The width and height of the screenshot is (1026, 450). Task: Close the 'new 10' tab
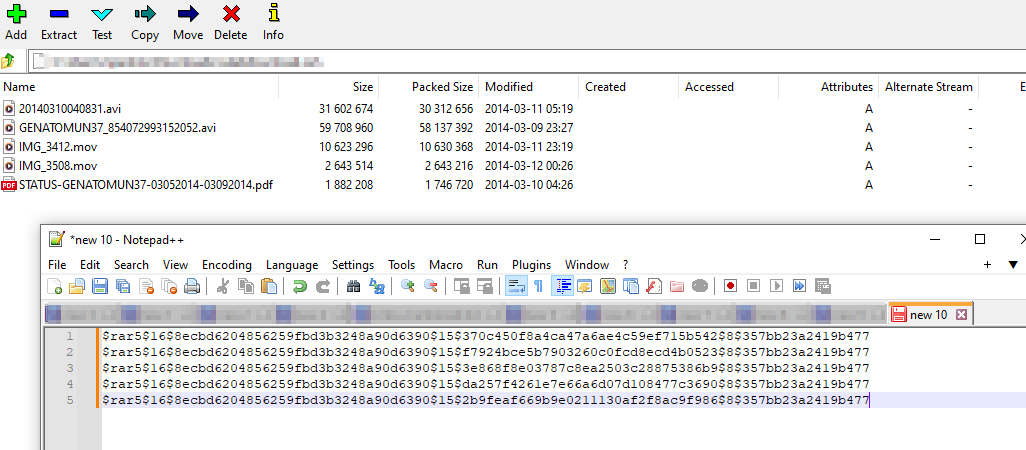click(x=961, y=315)
